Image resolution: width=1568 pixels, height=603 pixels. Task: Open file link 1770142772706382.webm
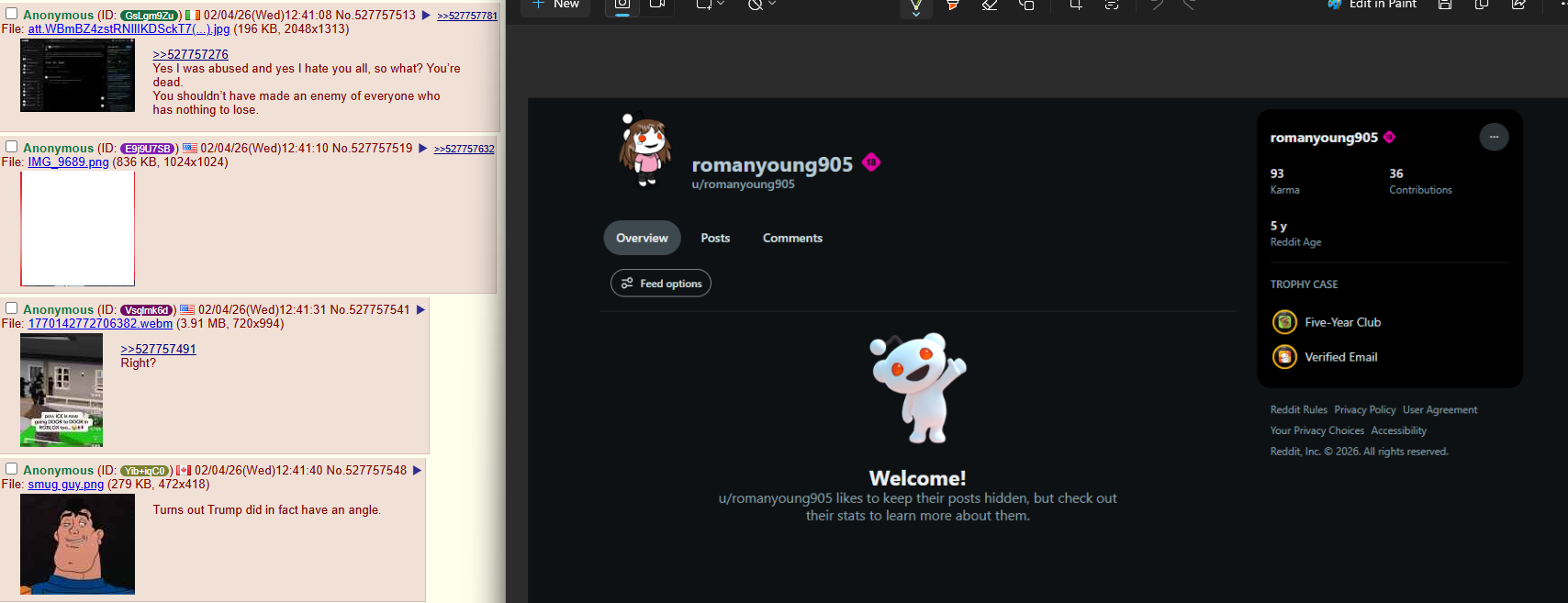click(100, 324)
